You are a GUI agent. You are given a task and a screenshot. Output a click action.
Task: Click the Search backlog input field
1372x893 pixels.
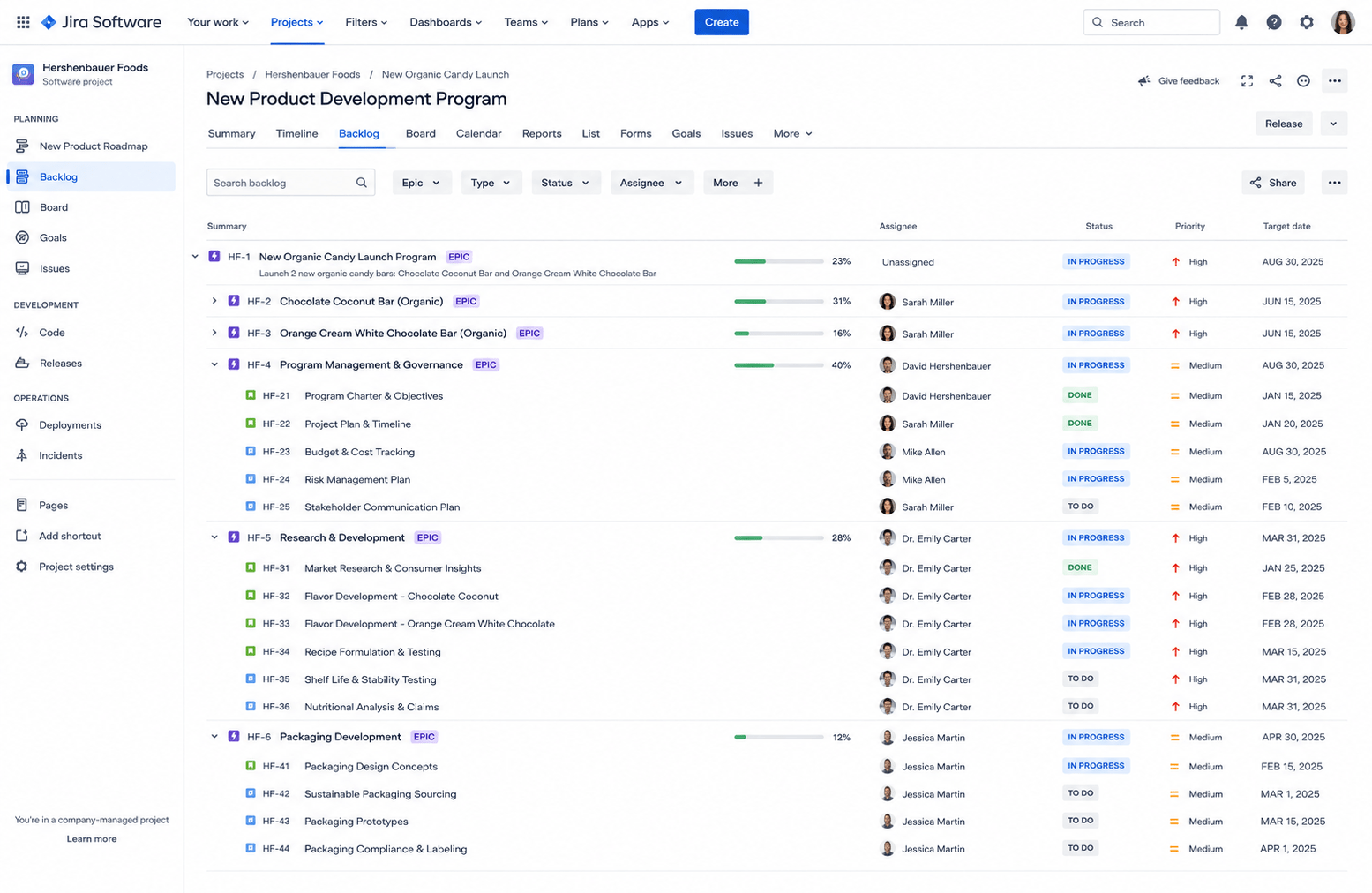290,183
